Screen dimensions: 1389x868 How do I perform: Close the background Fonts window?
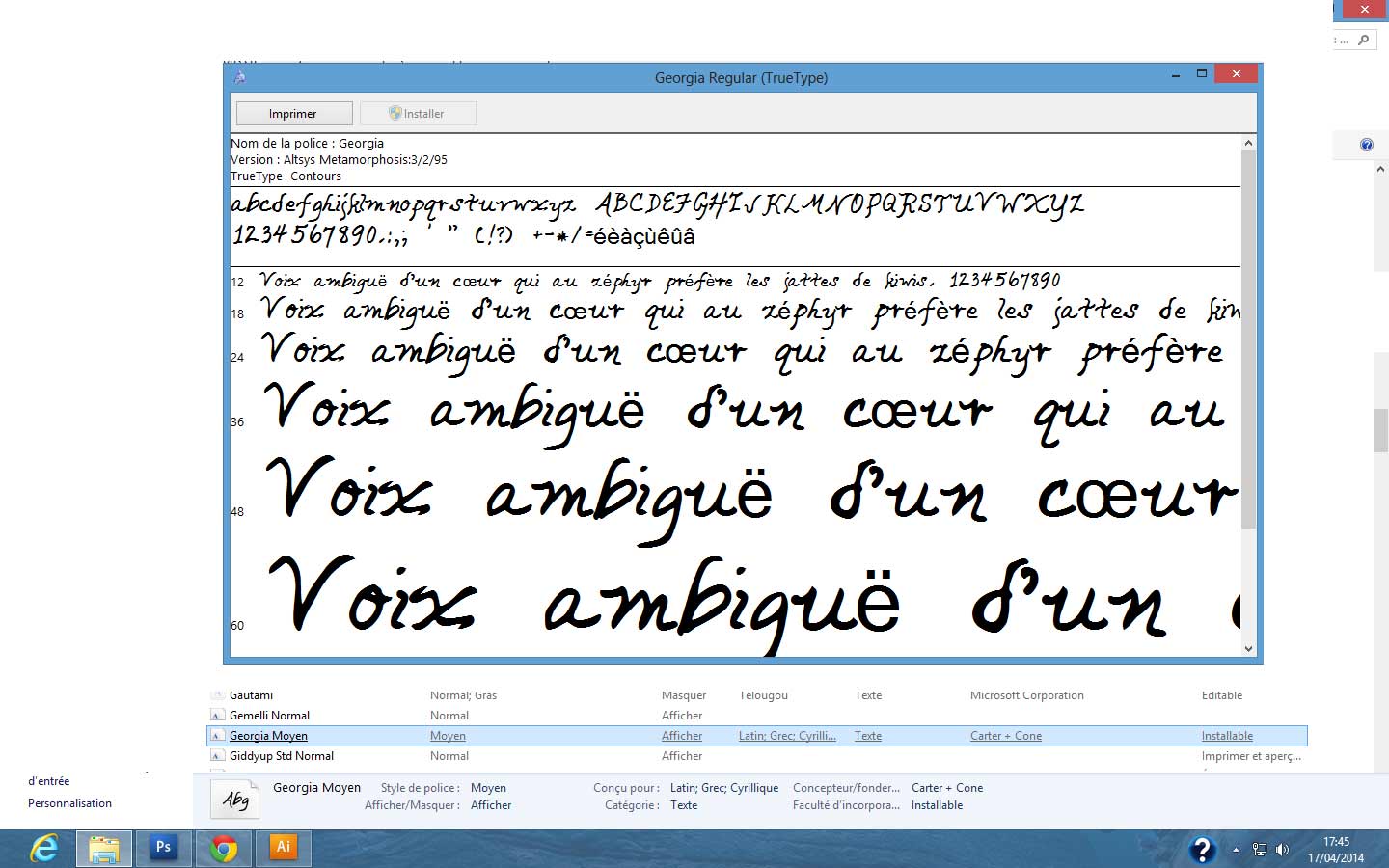tap(1364, 10)
